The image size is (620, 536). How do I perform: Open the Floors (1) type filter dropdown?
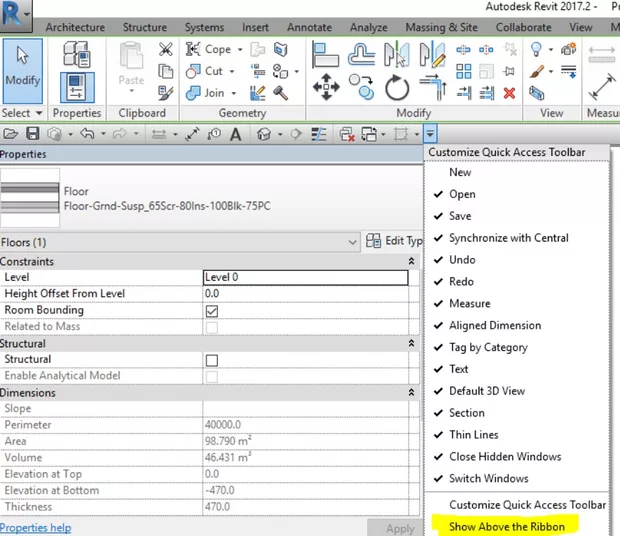[x=352, y=242]
